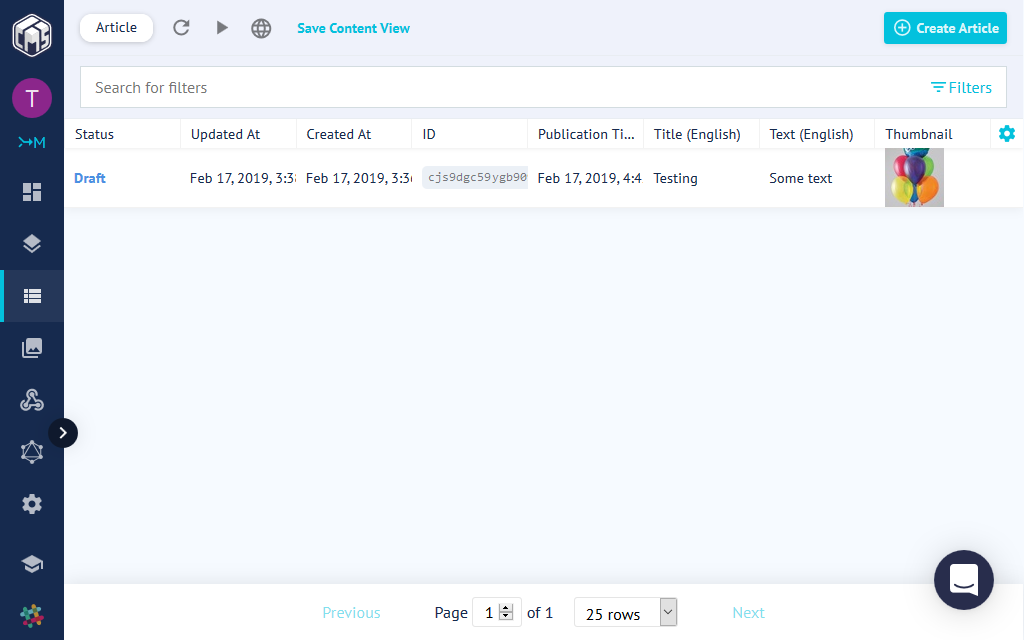This screenshot has height=640, width=1024.
Task: Open the schema layers icon in sidebar
Action: tap(32, 243)
